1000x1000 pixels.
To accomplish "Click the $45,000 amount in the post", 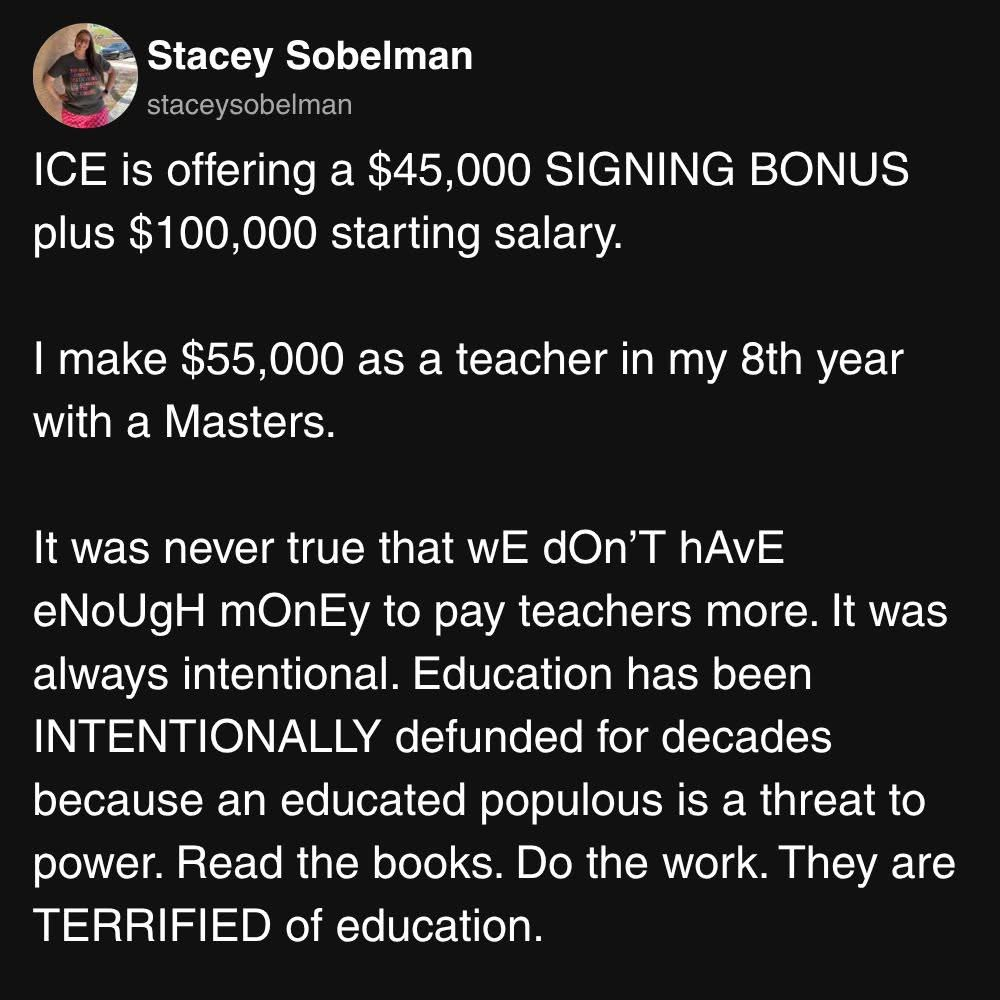I will click(x=445, y=171).
